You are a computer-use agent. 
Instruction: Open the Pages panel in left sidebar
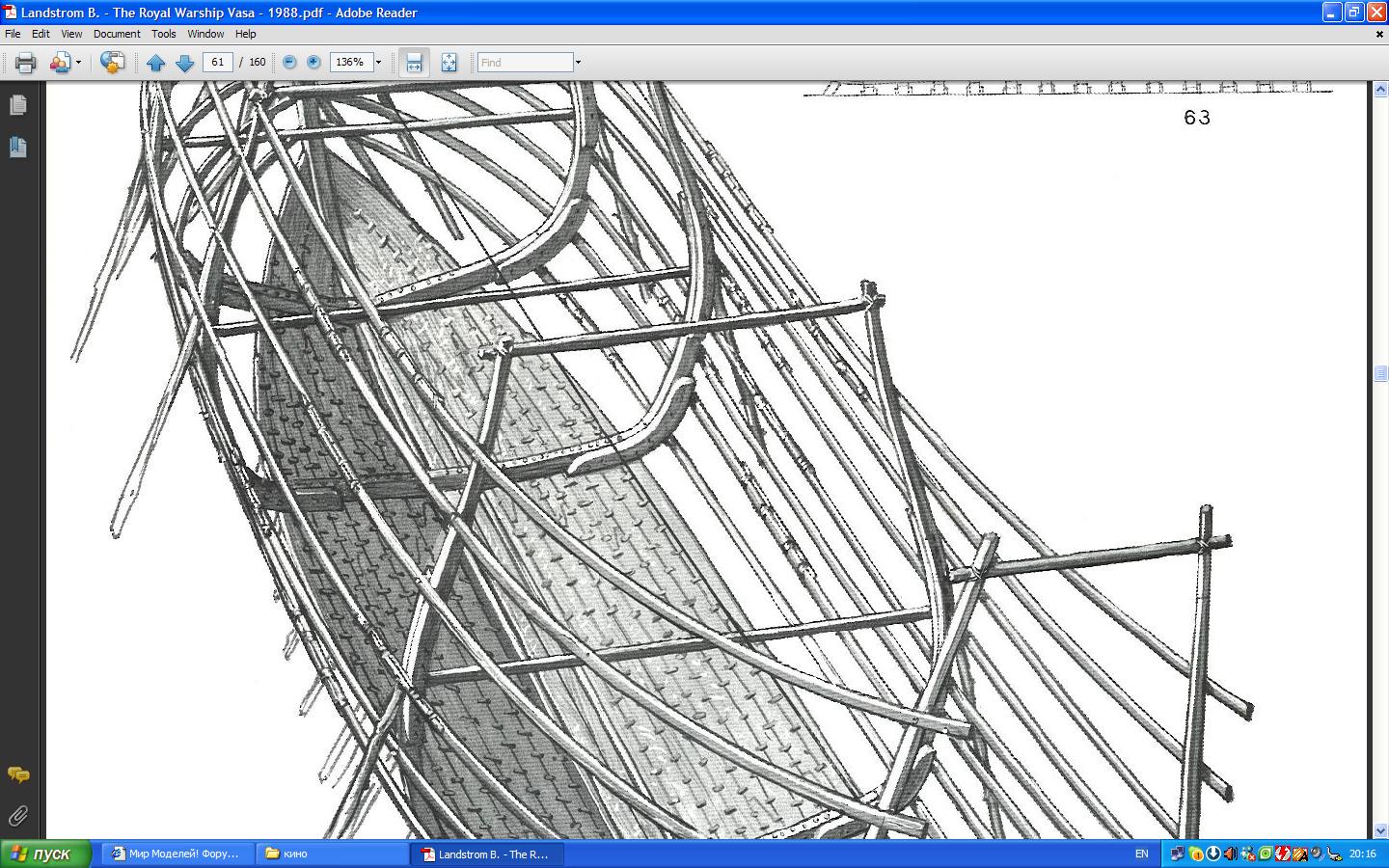coord(18,105)
